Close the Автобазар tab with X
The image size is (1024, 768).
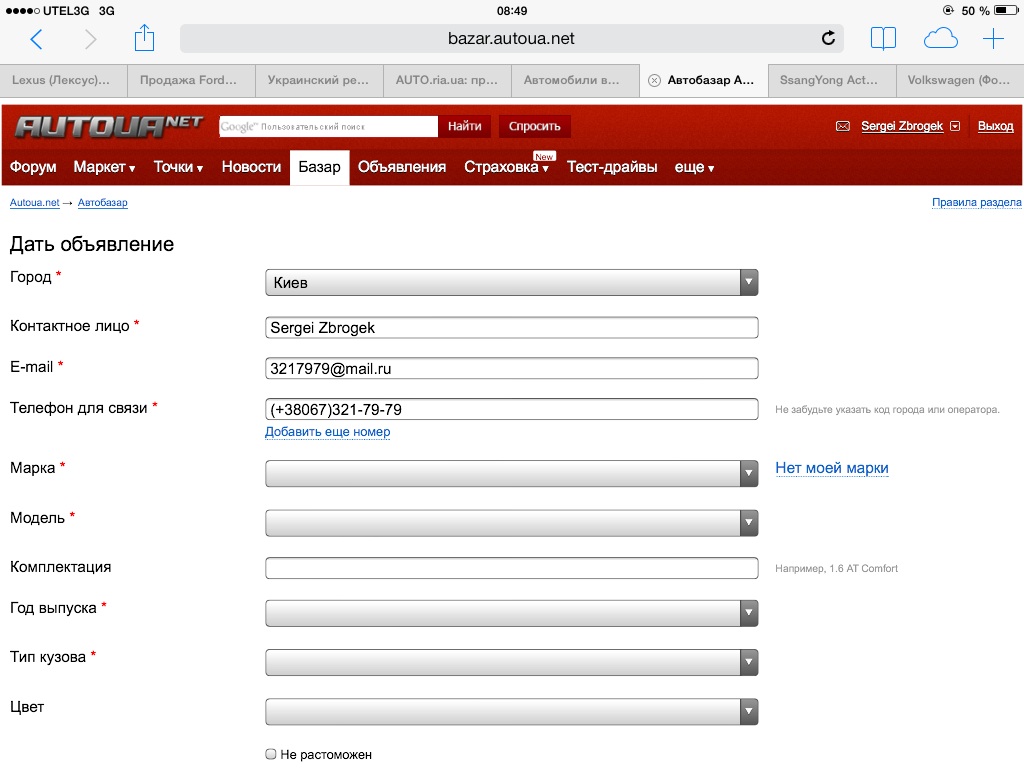pyautogui.click(x=654, y=80)
